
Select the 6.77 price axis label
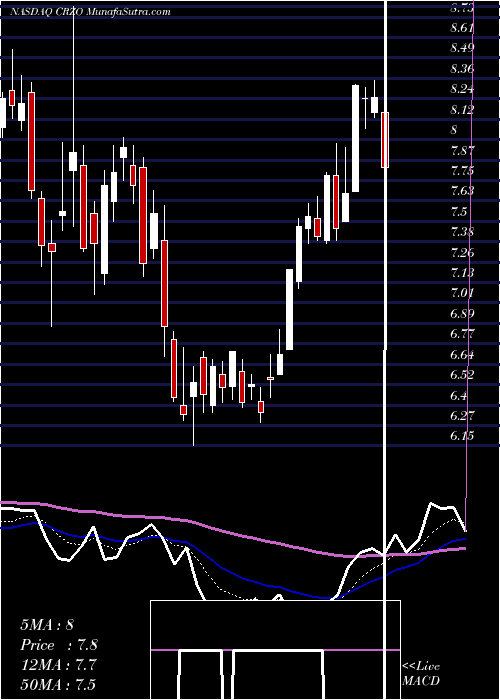pos(462,334)
